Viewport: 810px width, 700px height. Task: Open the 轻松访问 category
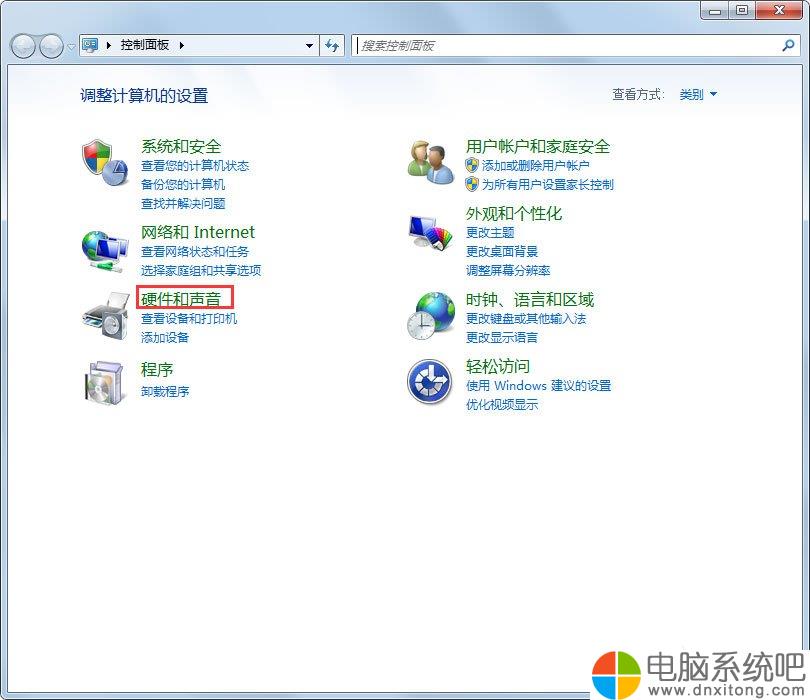pyautogui.click(x=497, y=366)
